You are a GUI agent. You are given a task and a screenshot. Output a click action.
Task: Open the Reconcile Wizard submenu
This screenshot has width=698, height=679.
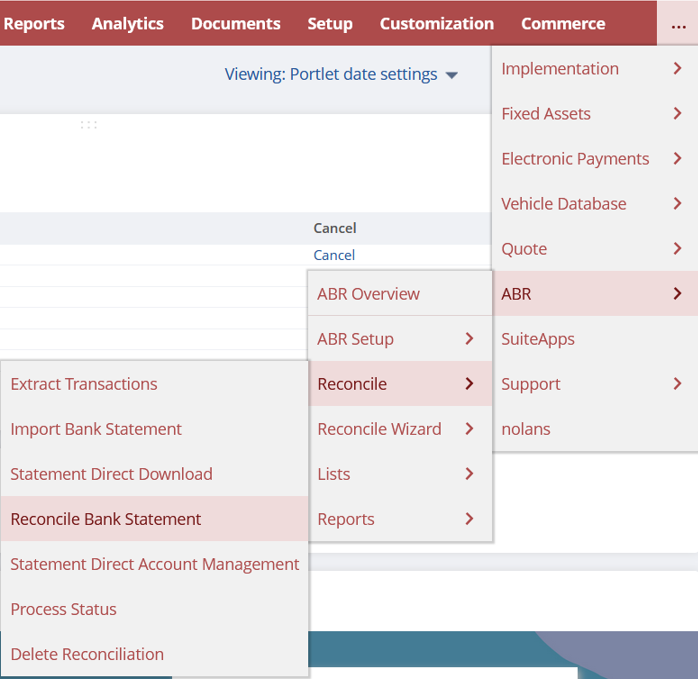(x=399, y=429)
